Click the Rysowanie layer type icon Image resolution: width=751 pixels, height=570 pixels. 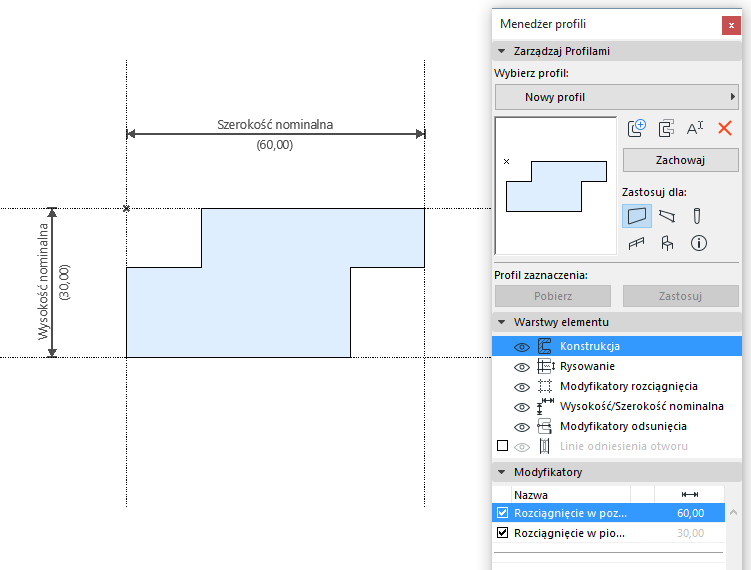pos(546,366)
